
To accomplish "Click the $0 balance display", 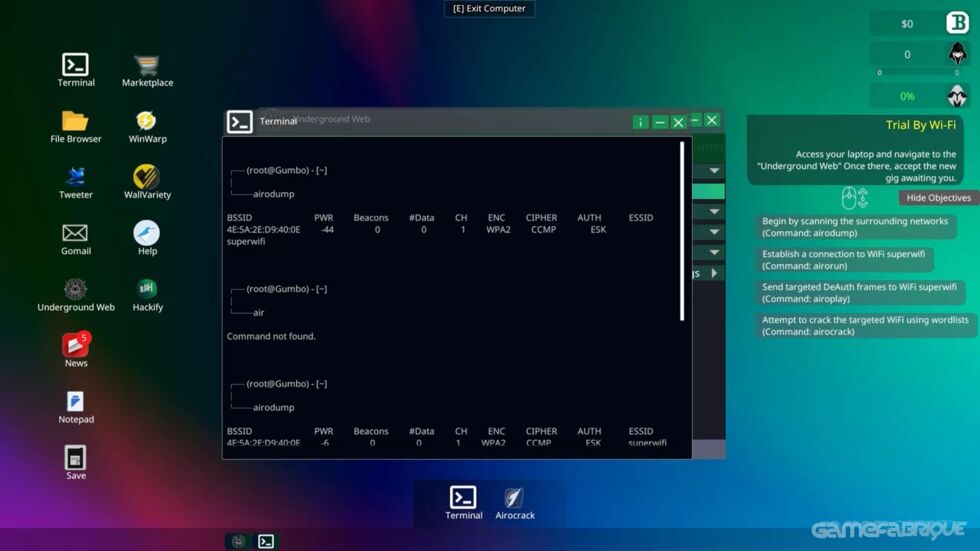I will (x=907, y=24).
